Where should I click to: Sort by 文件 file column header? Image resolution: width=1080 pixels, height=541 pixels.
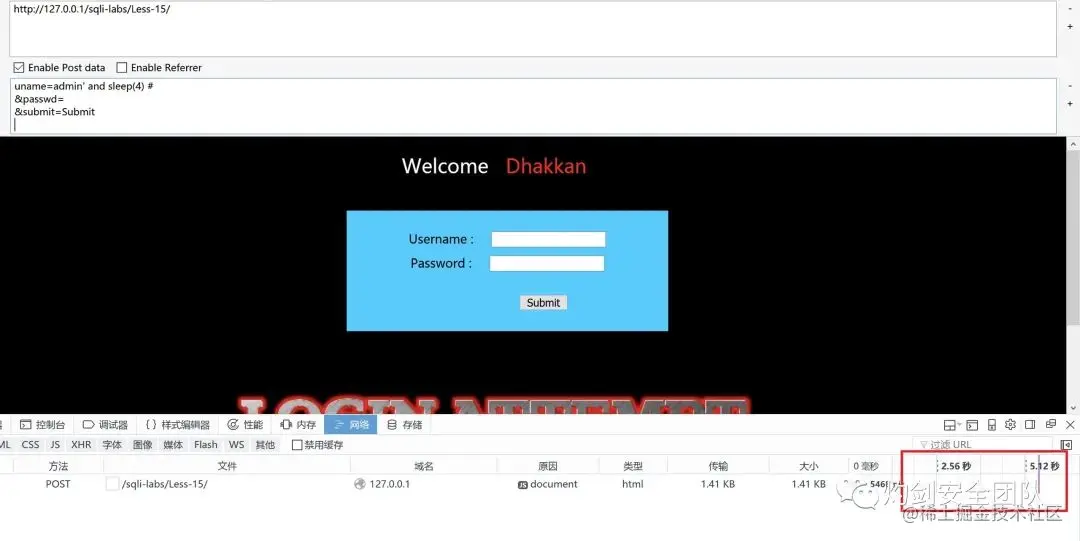point(227,466)
